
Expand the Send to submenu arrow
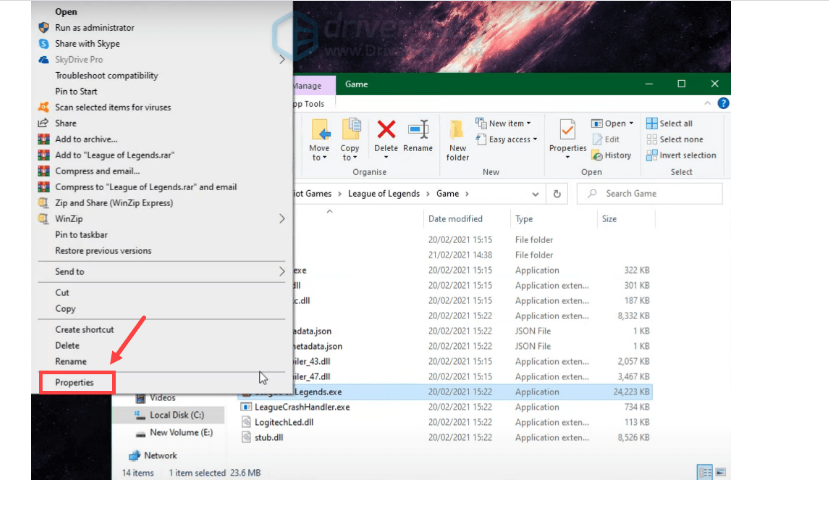[x=282, y=272]
